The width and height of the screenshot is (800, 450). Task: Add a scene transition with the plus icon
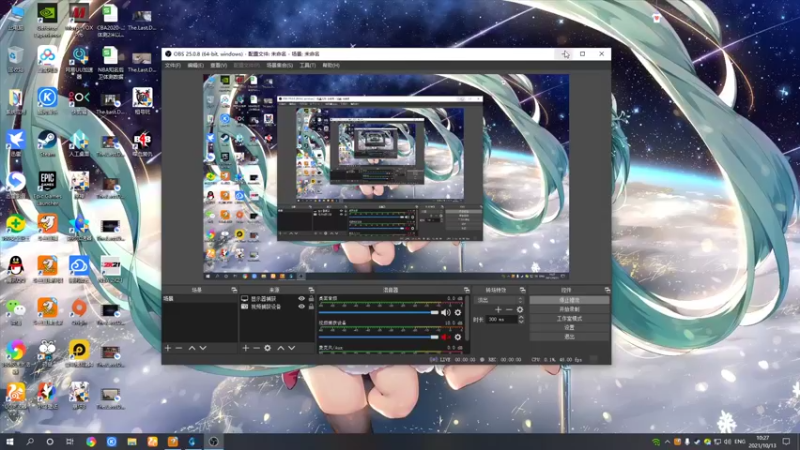(498, 309)
